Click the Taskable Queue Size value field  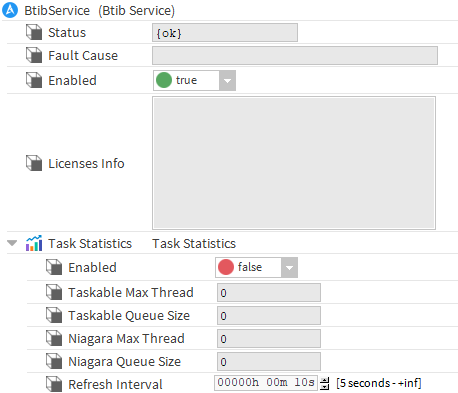pyautogui.click(x=269, y=316)
